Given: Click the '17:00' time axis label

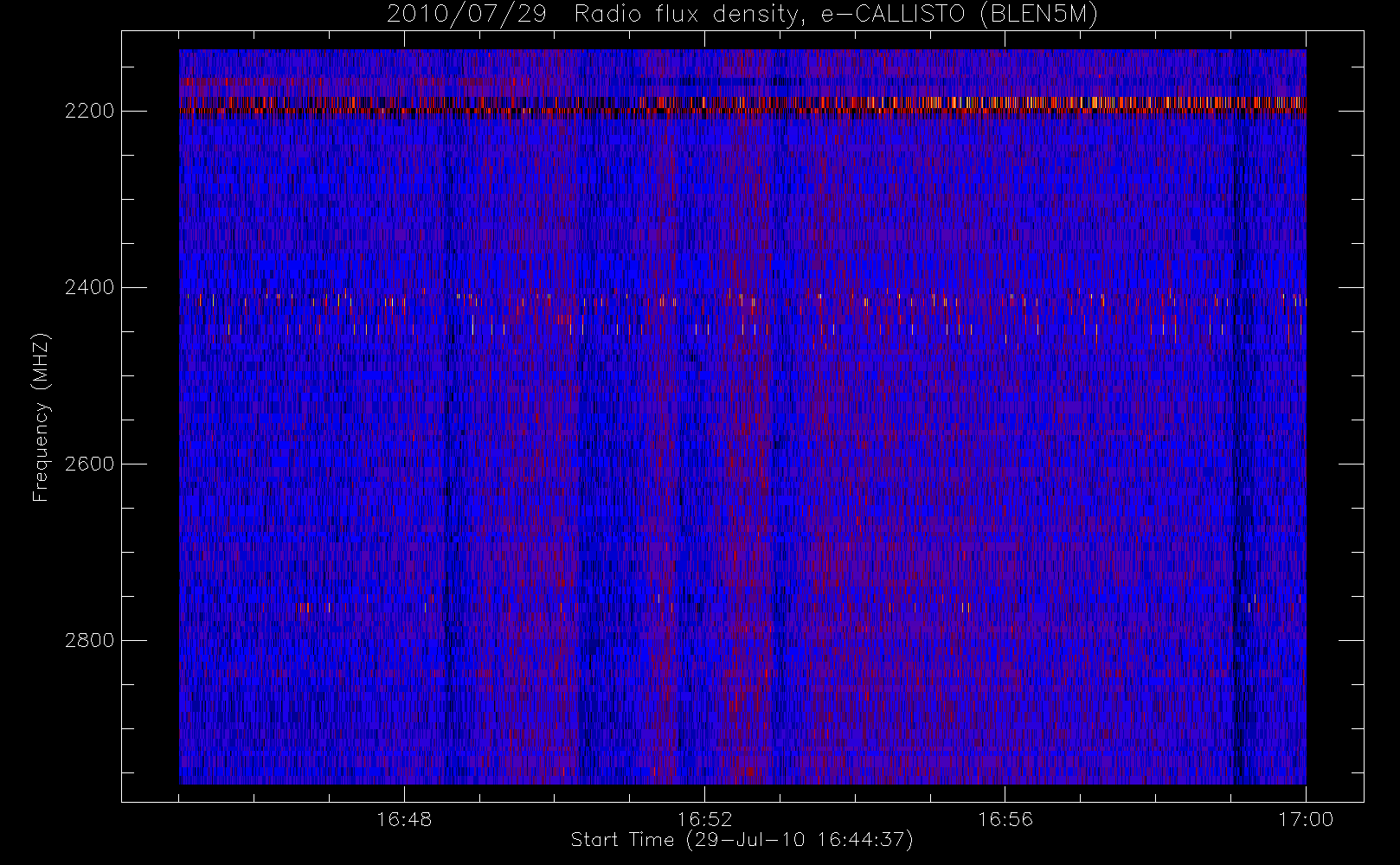Looking at the screenshot, I should [1305, 819].
